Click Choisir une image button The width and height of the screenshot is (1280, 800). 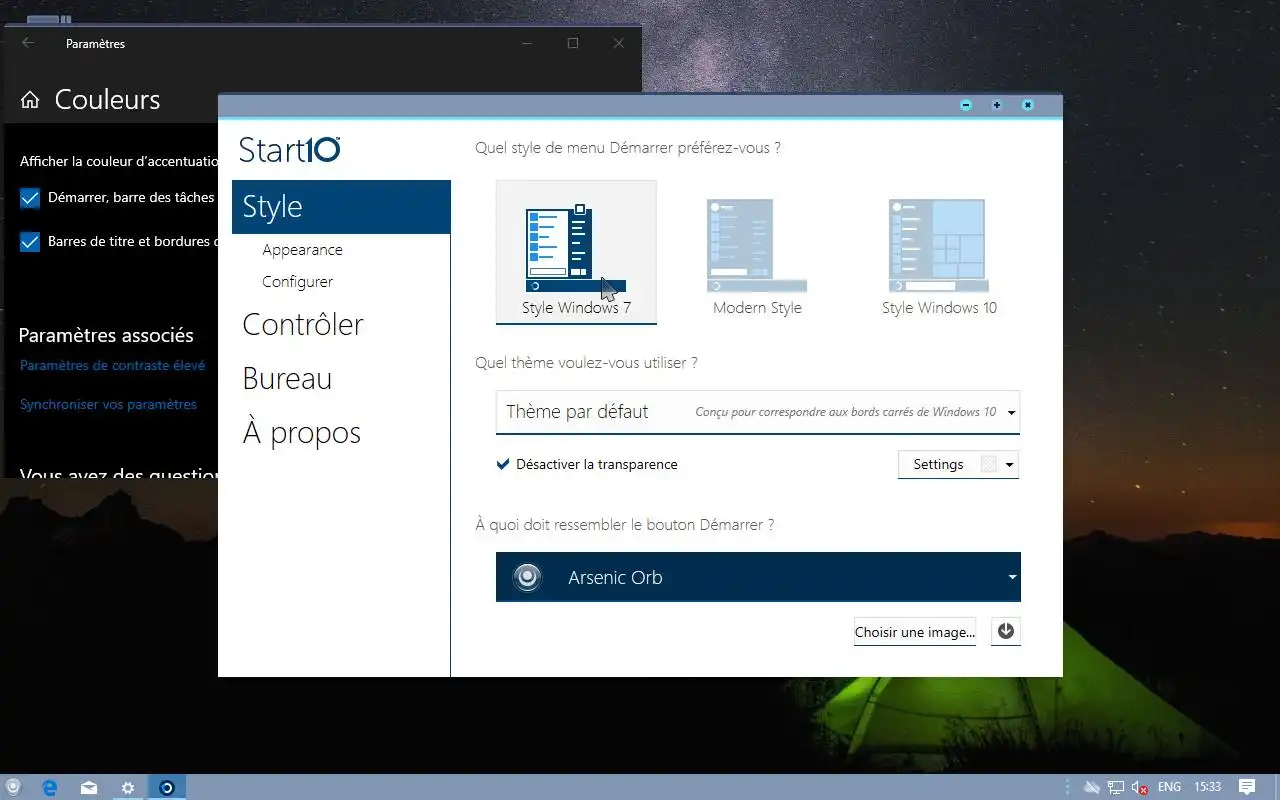915,632
